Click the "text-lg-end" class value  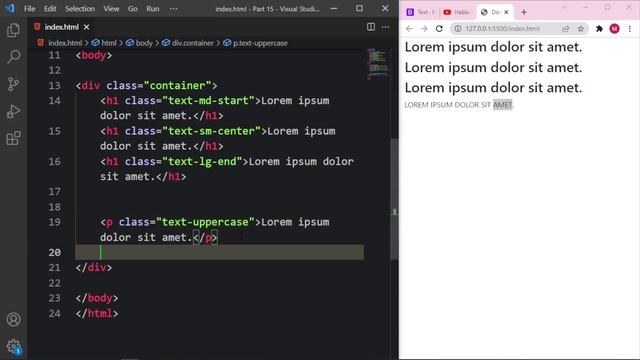202,162
